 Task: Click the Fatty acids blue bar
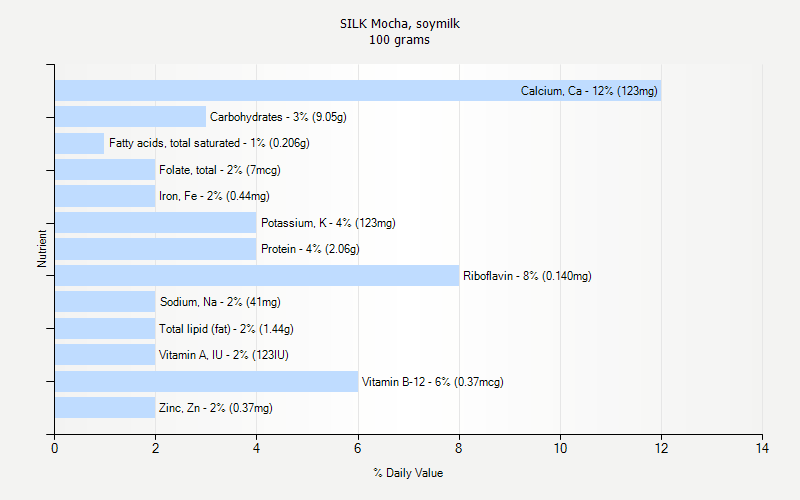pos(80,143)
